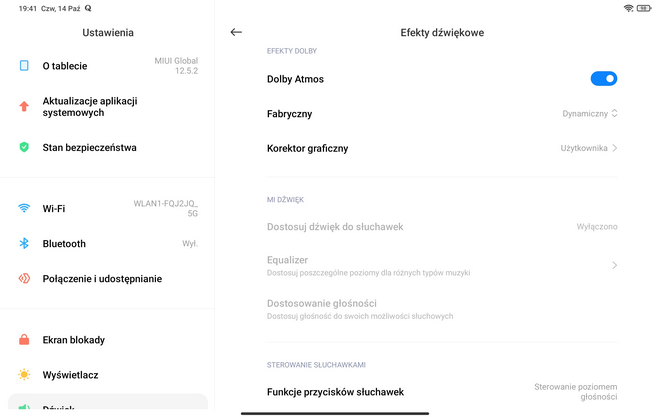Screen dimensions: 670x419
Task: Tap the green security shield icon
Action: (24, 147)
